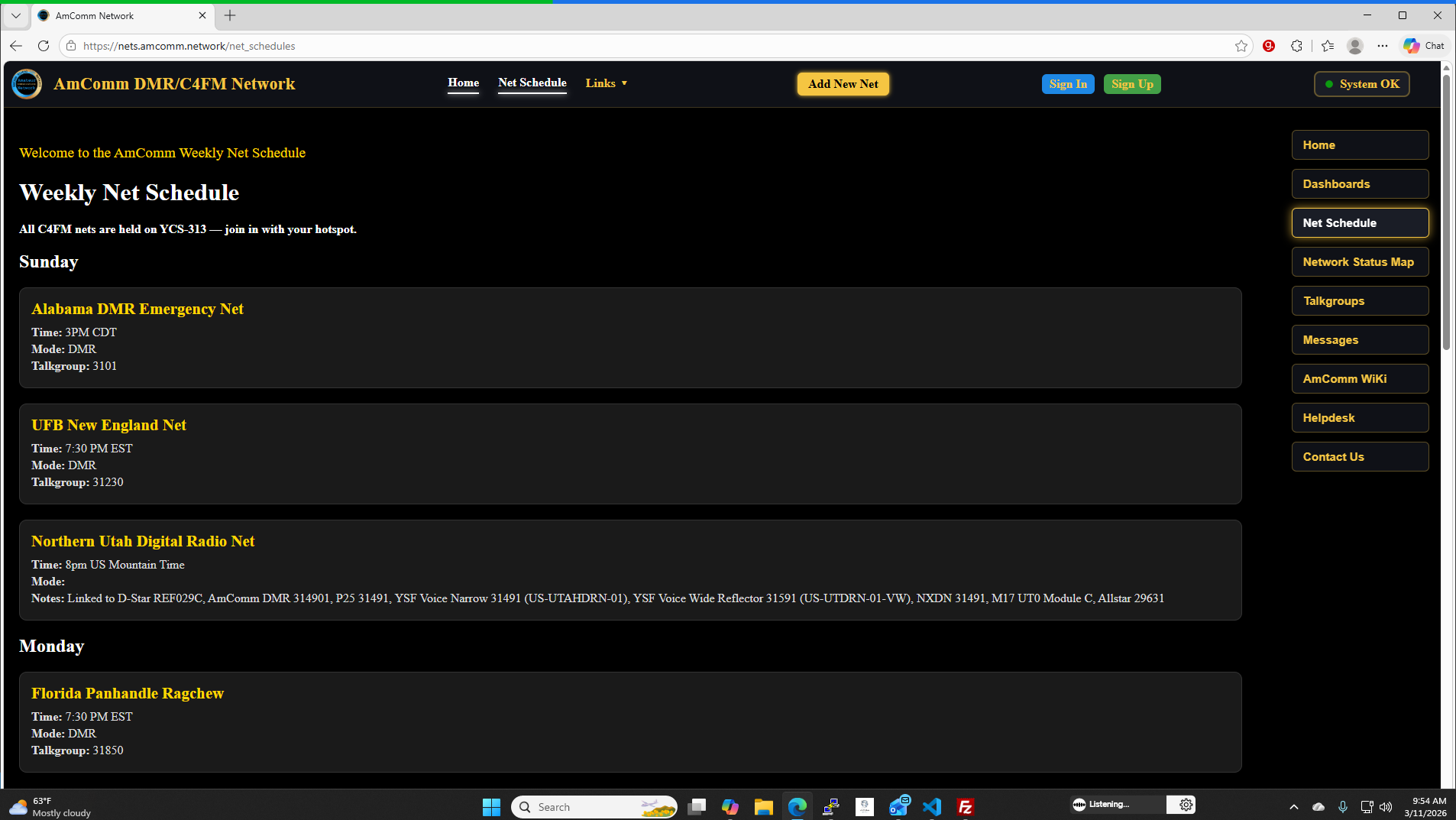1456x820 pixels.
Task: Click the green Sign Up button
Action: point(1131,84)
